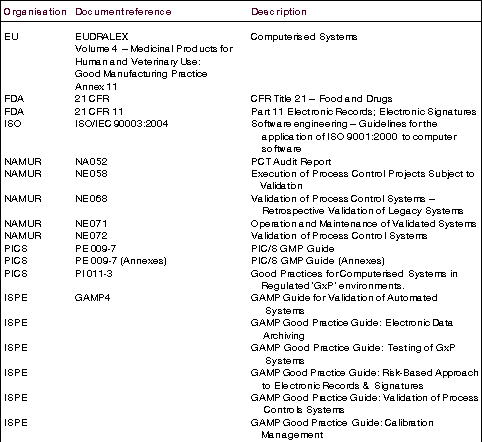Click 'Part 11 Electronic Records; Electronic Signatures'
This screenshot has width=482, height=442.
pyautogui.click(x=364, y=112)
